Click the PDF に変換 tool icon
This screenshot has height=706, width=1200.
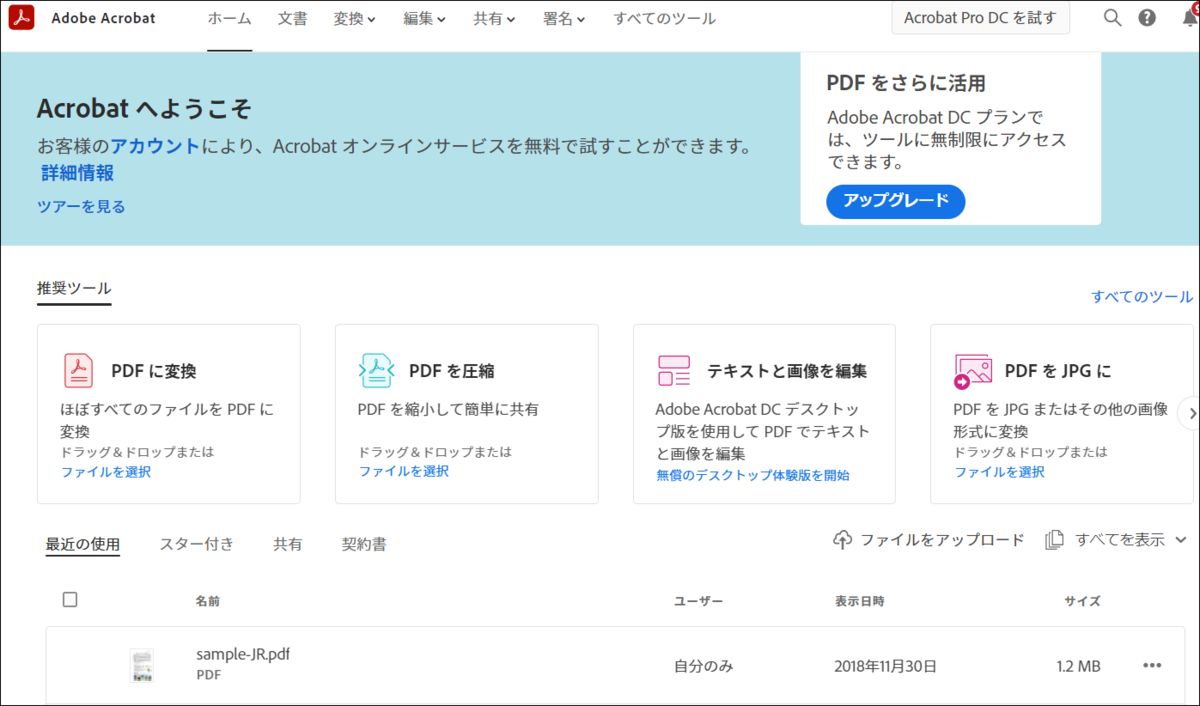point(78,371)
